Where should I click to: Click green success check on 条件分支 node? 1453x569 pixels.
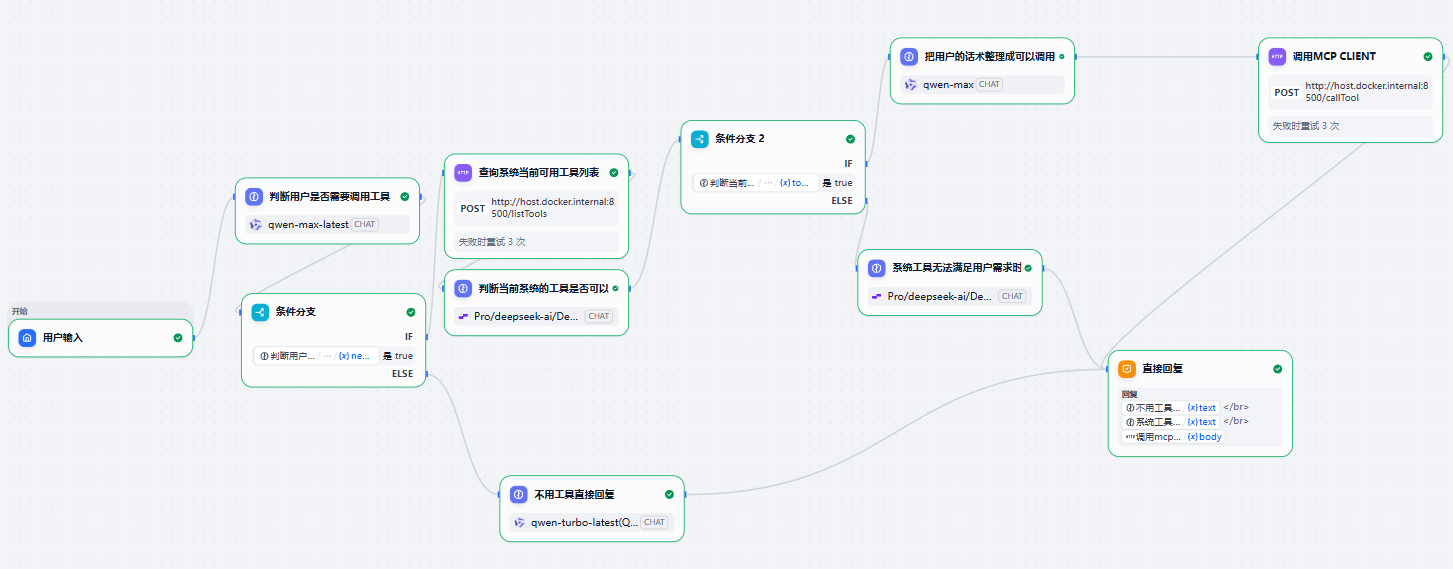tap(411, 312)
